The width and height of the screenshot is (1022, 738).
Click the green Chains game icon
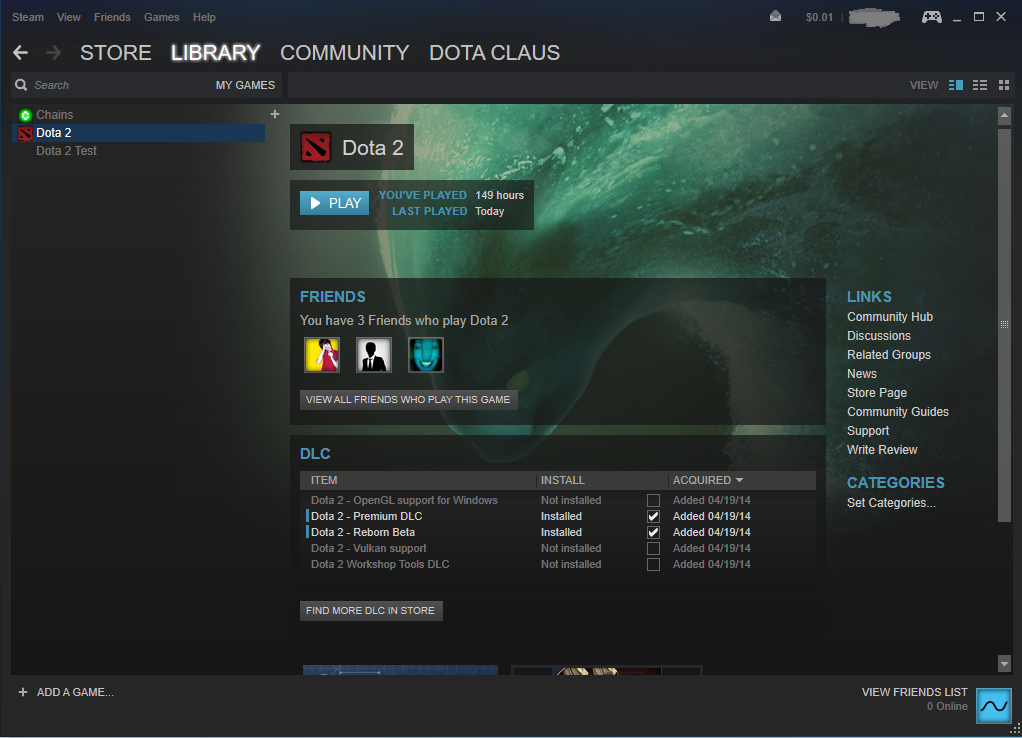coord(25,115)
